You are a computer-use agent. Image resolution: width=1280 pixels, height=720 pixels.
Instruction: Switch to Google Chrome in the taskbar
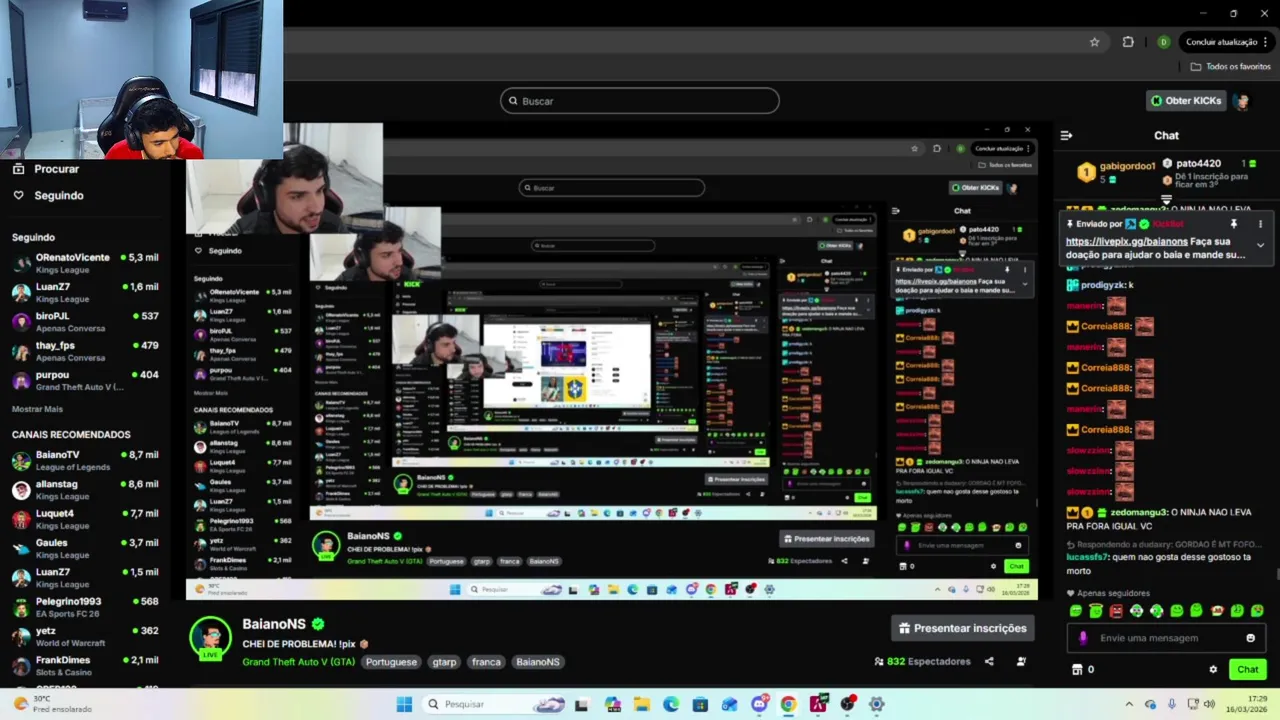788,704
